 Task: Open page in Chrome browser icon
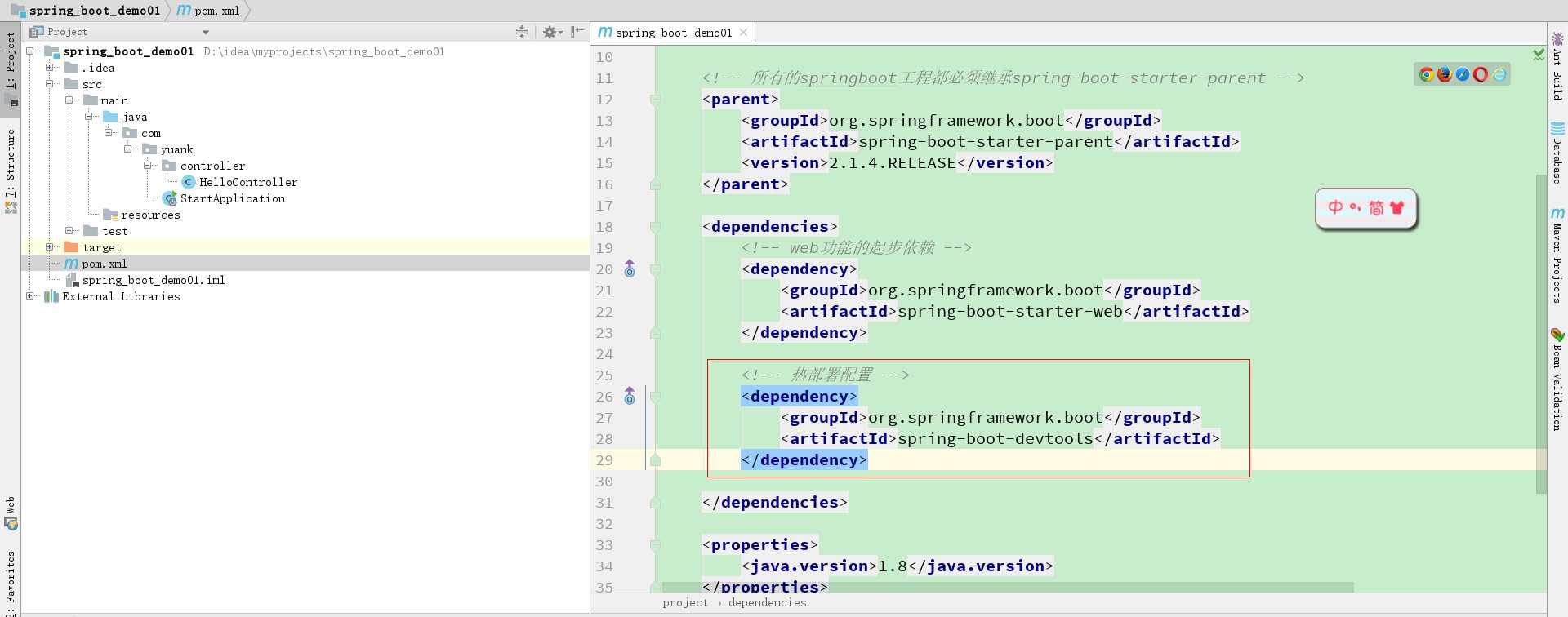click(1427, 74)
